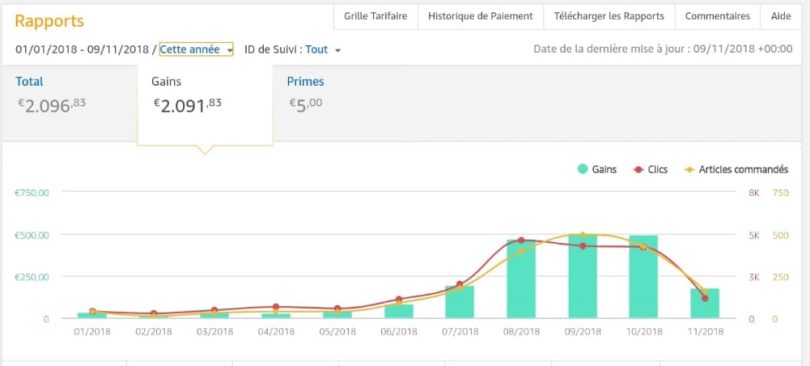
Task: Open Télécharger les Rapports
Action: 609,16
